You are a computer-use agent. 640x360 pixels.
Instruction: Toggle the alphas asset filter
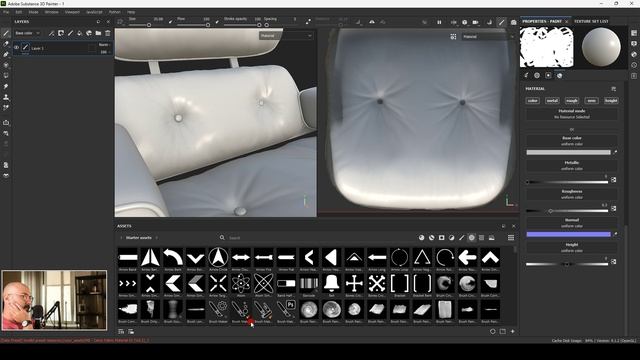471,238
